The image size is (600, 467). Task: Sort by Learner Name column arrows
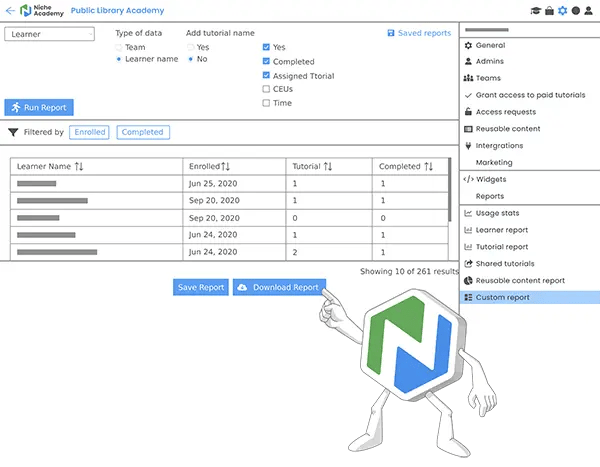81,166
